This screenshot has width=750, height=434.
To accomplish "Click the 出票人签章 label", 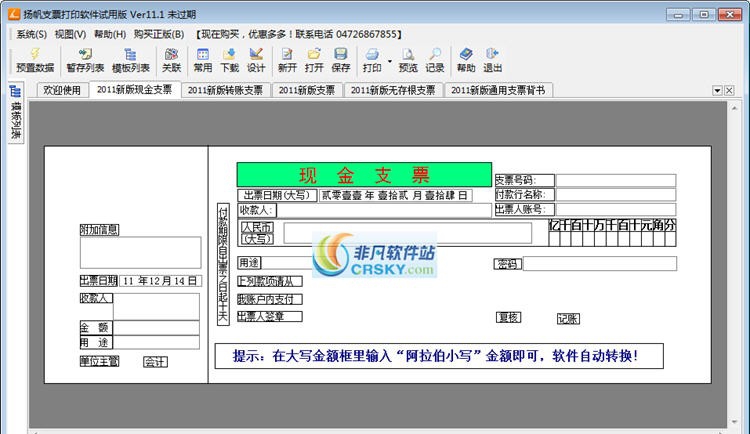I will coord(270,317).
